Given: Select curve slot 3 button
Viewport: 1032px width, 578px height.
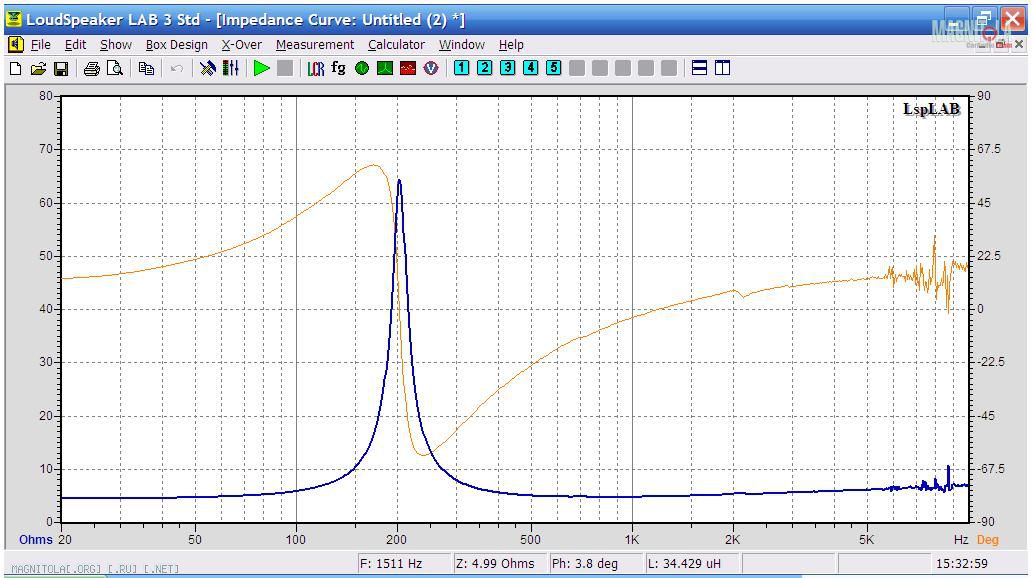Looking at the screenshot, I should (508, 68).
